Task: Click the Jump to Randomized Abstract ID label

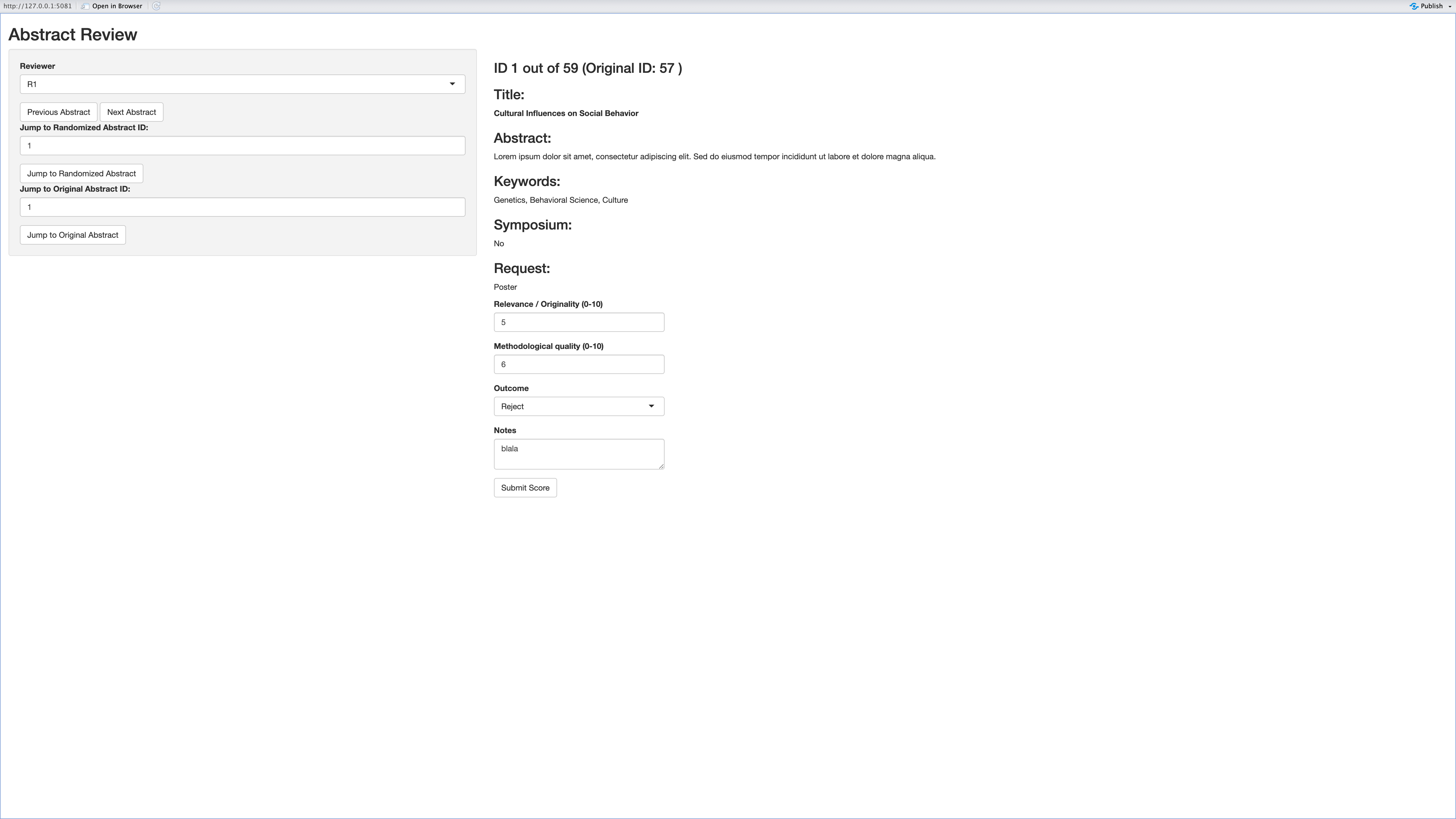Action: pos(84,128)
